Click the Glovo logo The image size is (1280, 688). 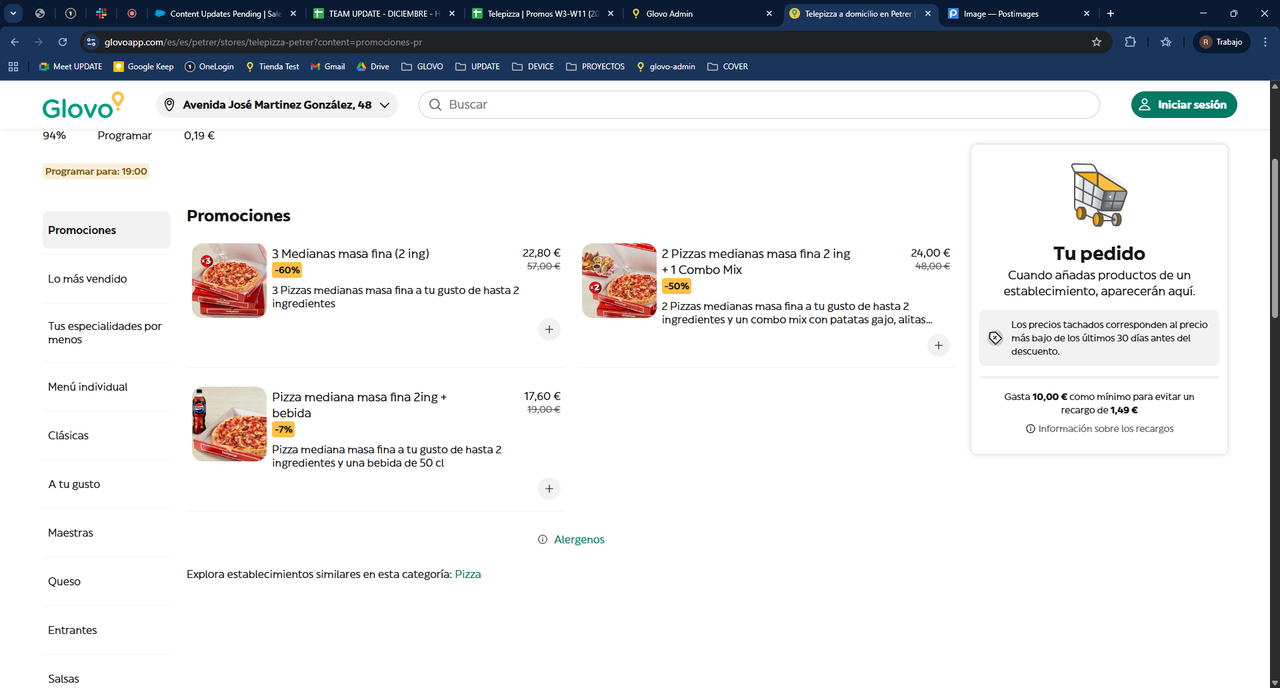click(x=83, y=105)
